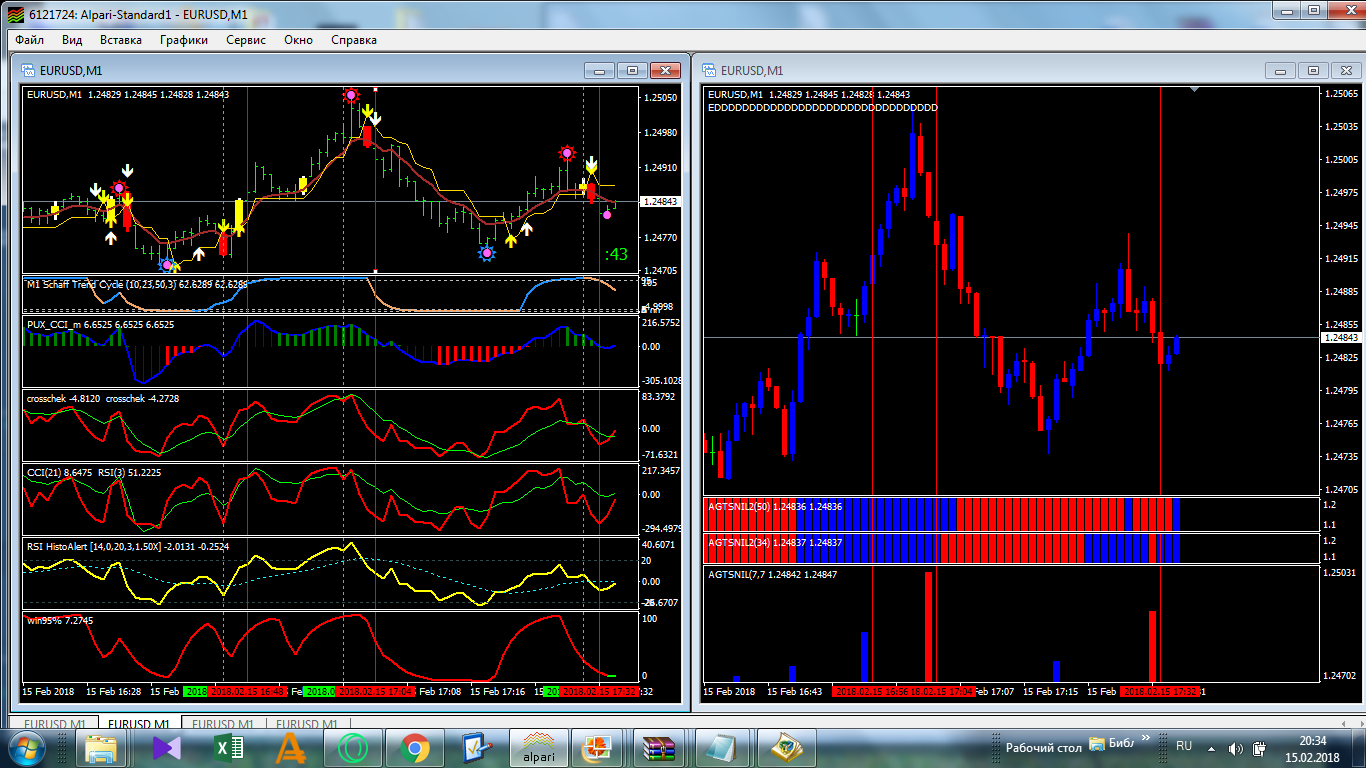Click the RU language indicator

(1184, 746)
